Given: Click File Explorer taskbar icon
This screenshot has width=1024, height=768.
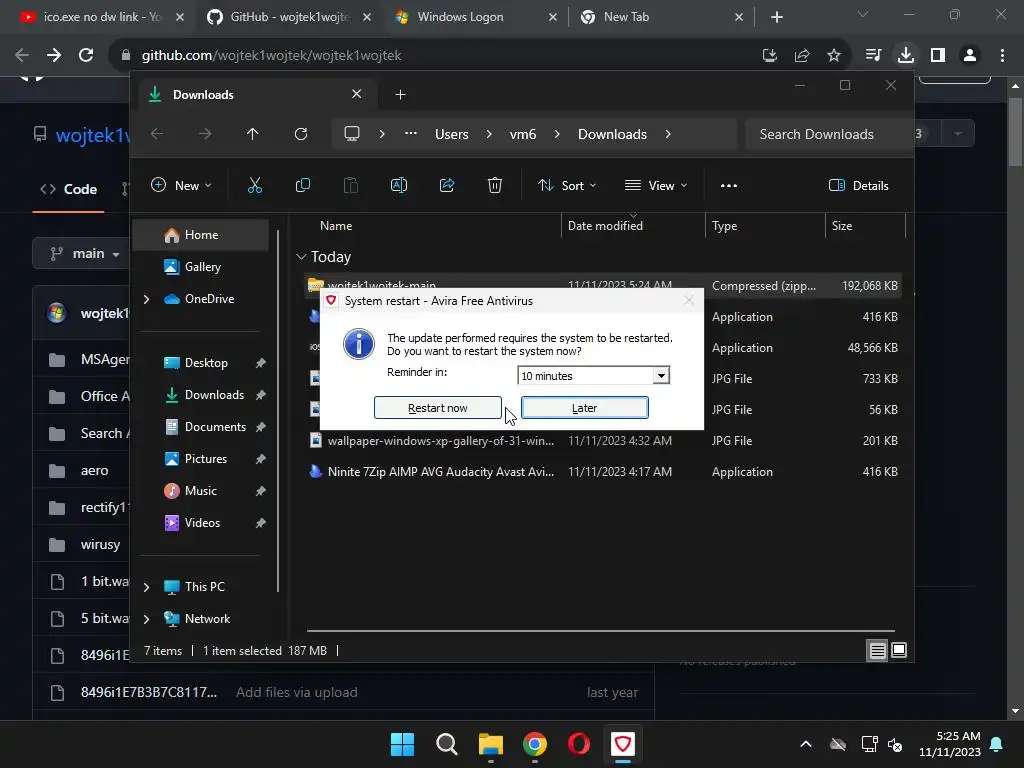Looking at the screenshot, I should pyautogui.click(x=490, y=744).
